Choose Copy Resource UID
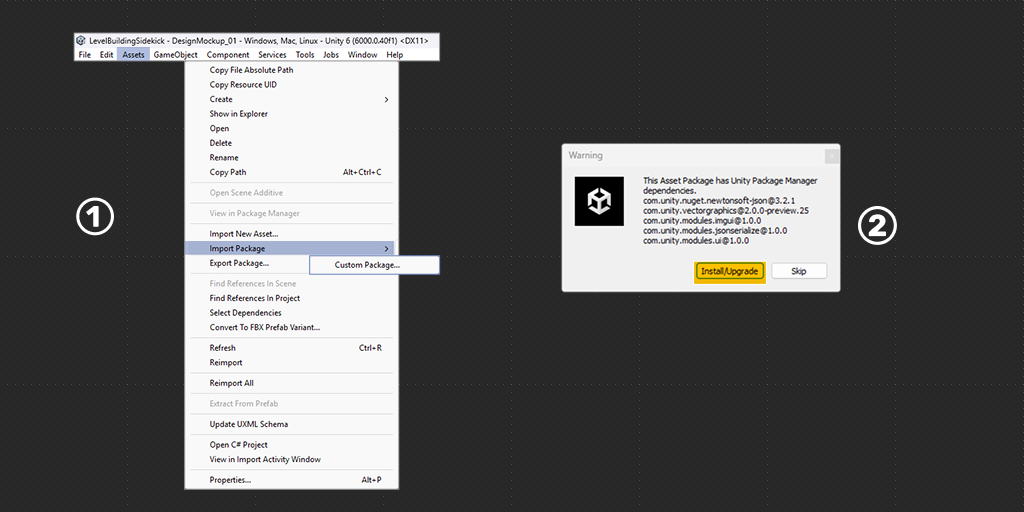Image resolution: width=1024 pixels, height=512 pixels. coord(291,85)
